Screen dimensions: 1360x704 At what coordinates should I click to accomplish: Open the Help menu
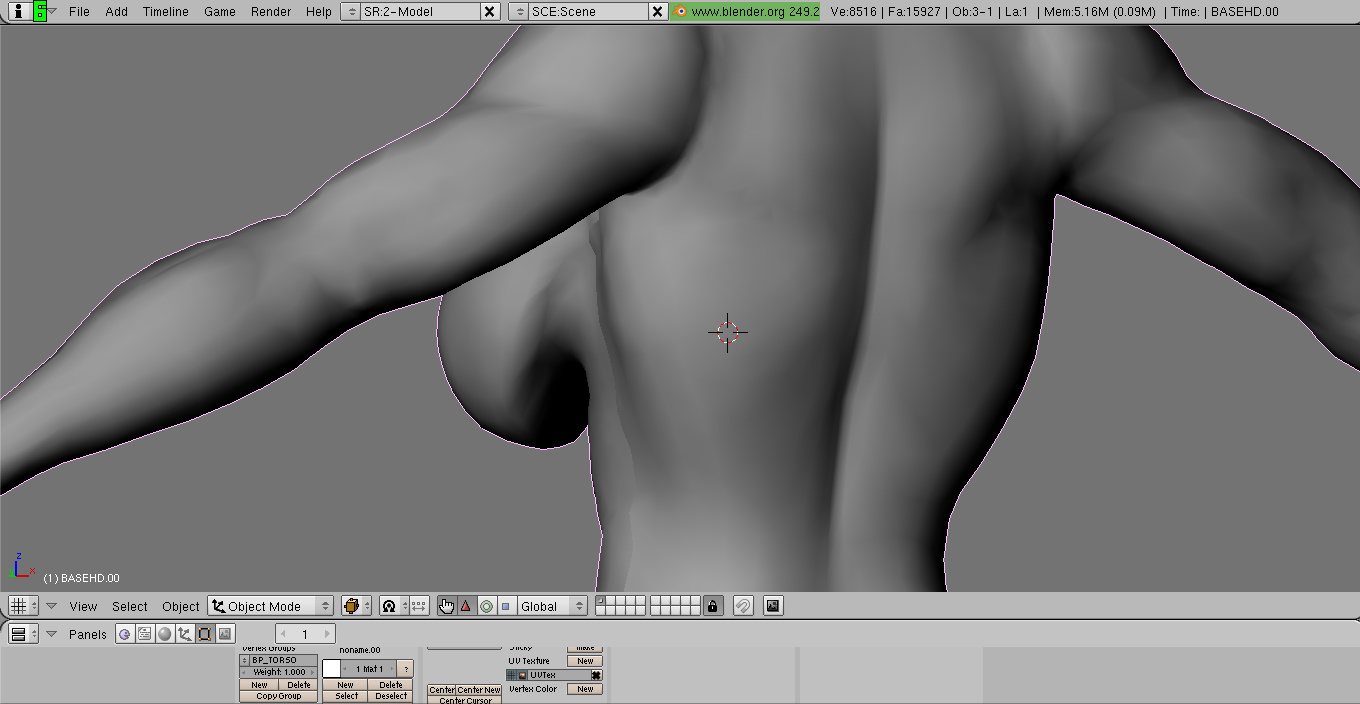(319, 12)
